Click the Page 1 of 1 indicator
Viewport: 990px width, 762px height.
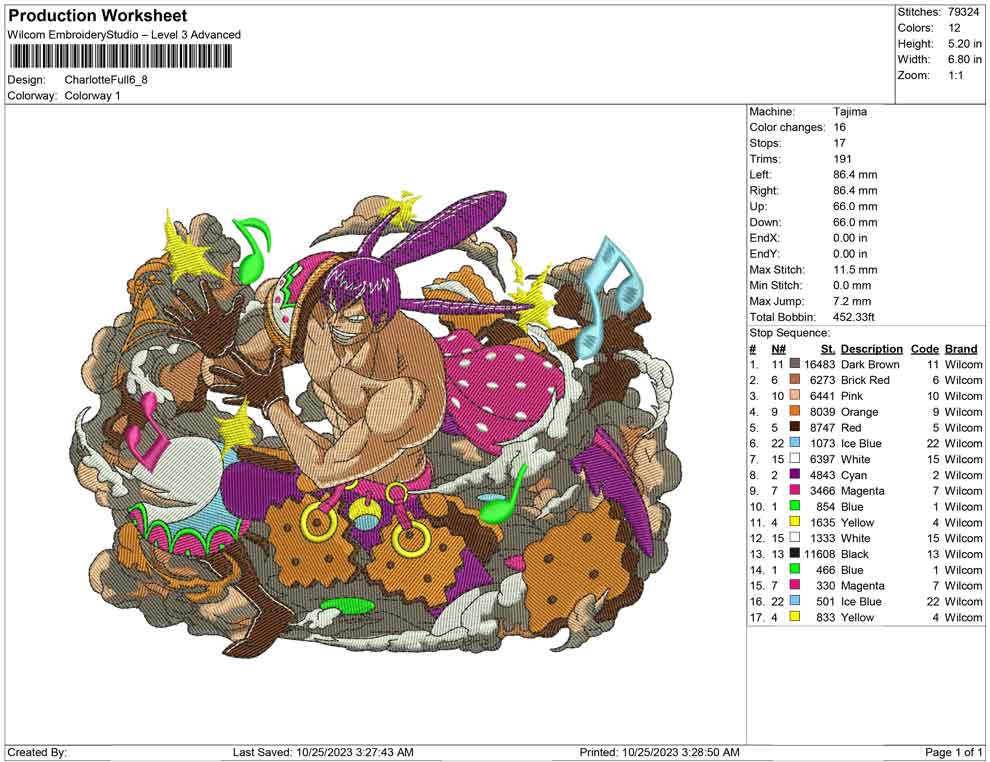953,752
